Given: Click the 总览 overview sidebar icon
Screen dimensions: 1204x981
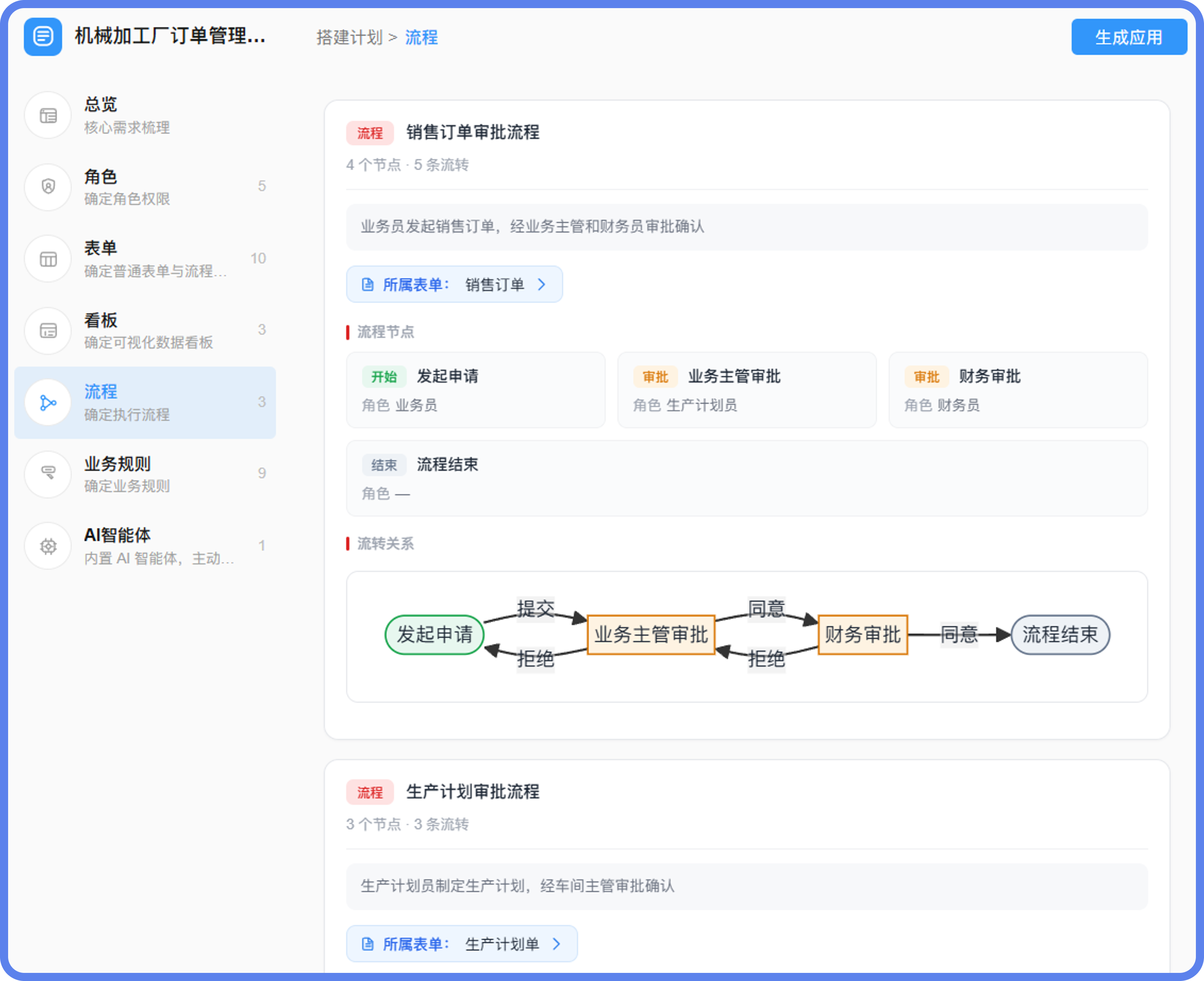Looking at the screenshot, I should pyautogui.click(x=48, y=115).
